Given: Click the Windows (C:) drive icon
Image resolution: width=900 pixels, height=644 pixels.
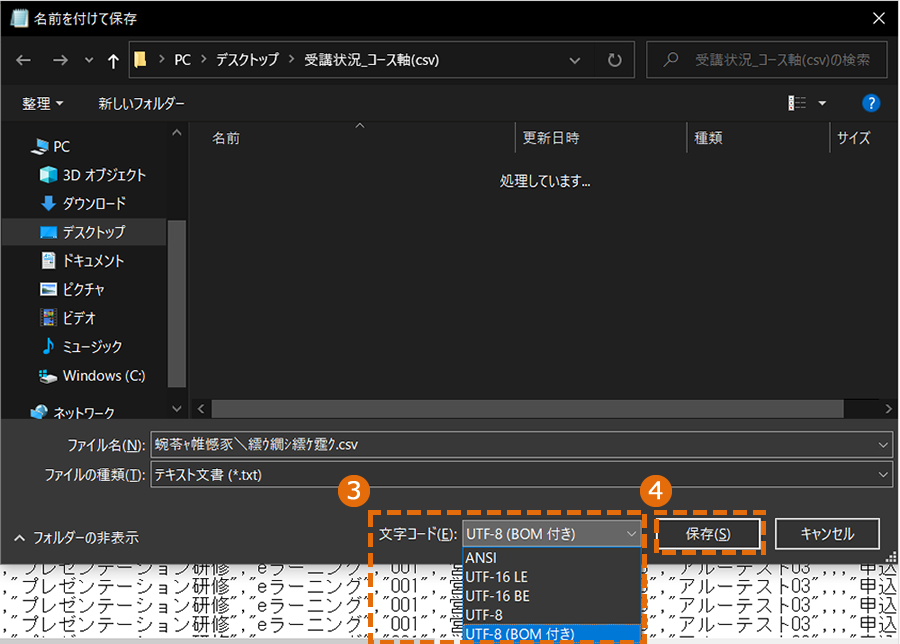Looking at the screenshot, I should tap(48, 376).
